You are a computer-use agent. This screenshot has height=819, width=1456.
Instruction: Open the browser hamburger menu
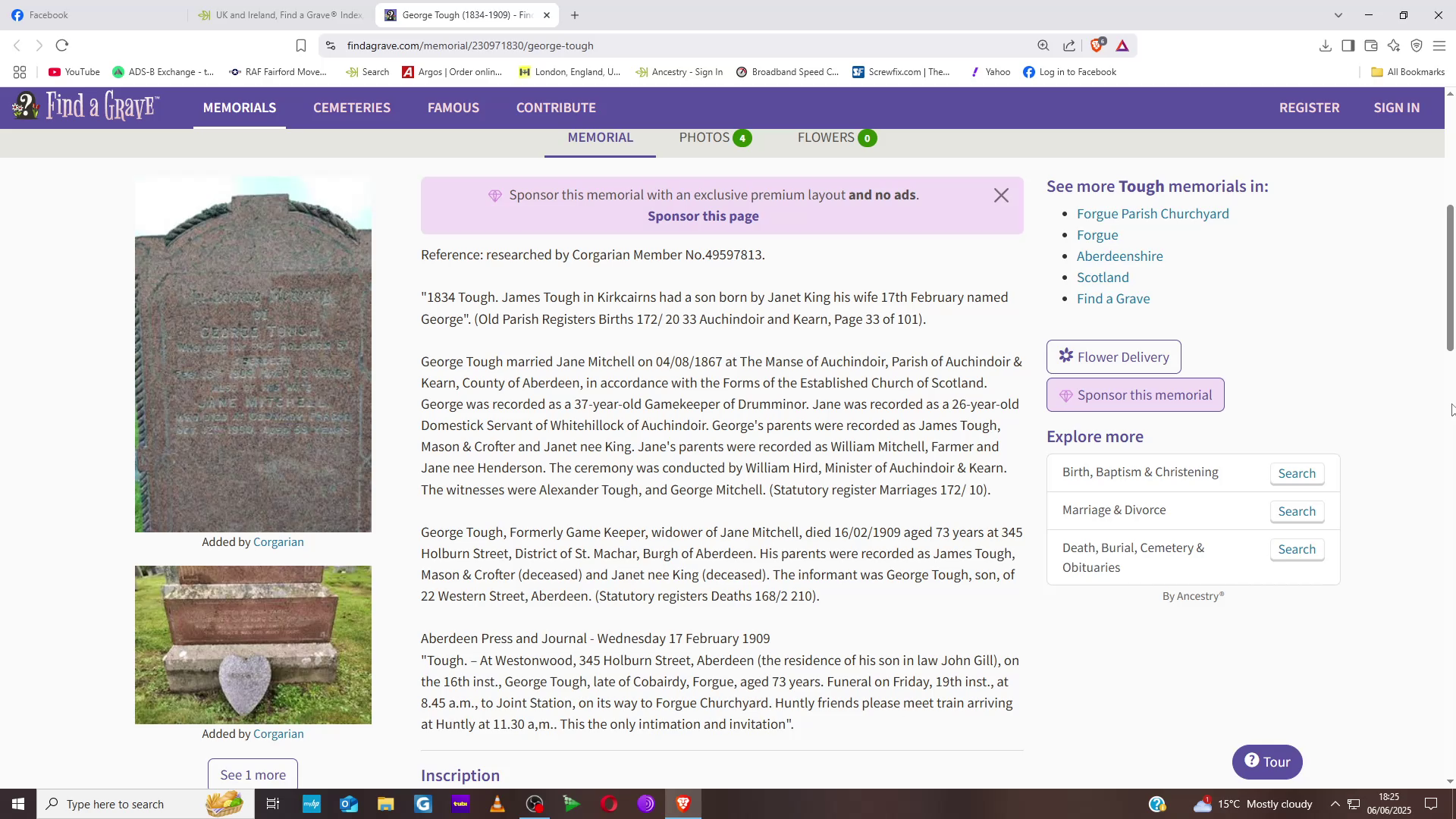[1439, 46]
